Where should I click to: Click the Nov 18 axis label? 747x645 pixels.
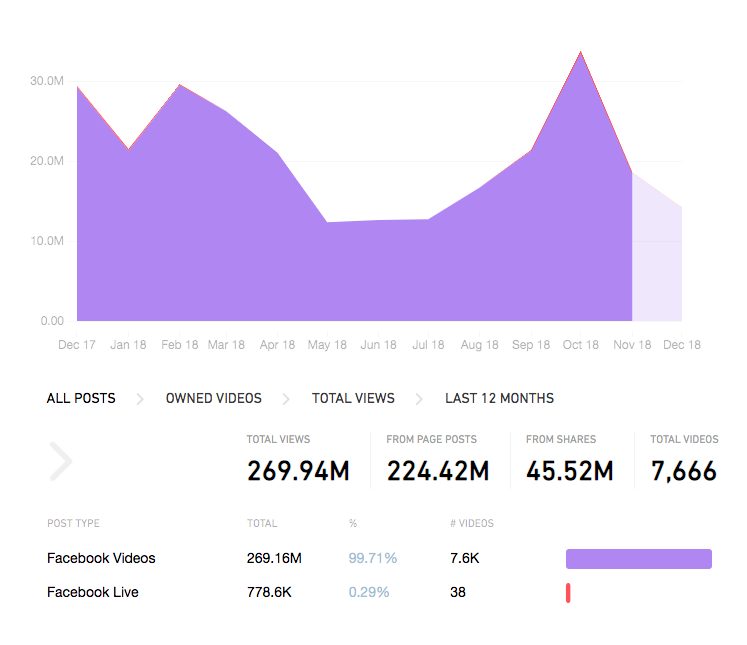(x=632, y=345)
